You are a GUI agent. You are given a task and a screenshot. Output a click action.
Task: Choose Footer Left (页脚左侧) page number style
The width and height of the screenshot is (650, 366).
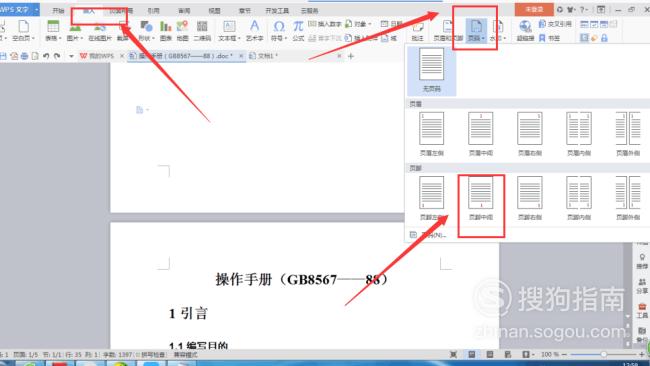[x=432, y=198]
